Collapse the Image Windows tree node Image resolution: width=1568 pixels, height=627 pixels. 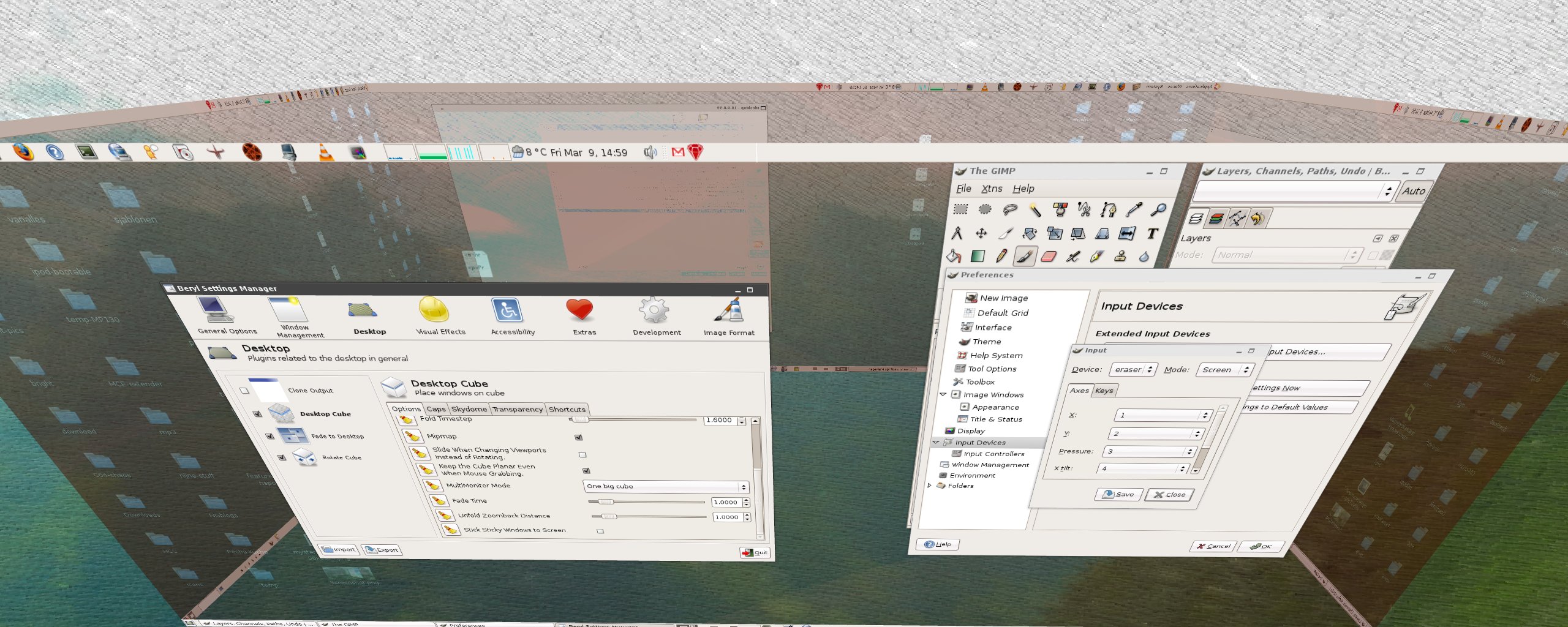point(943,394)
